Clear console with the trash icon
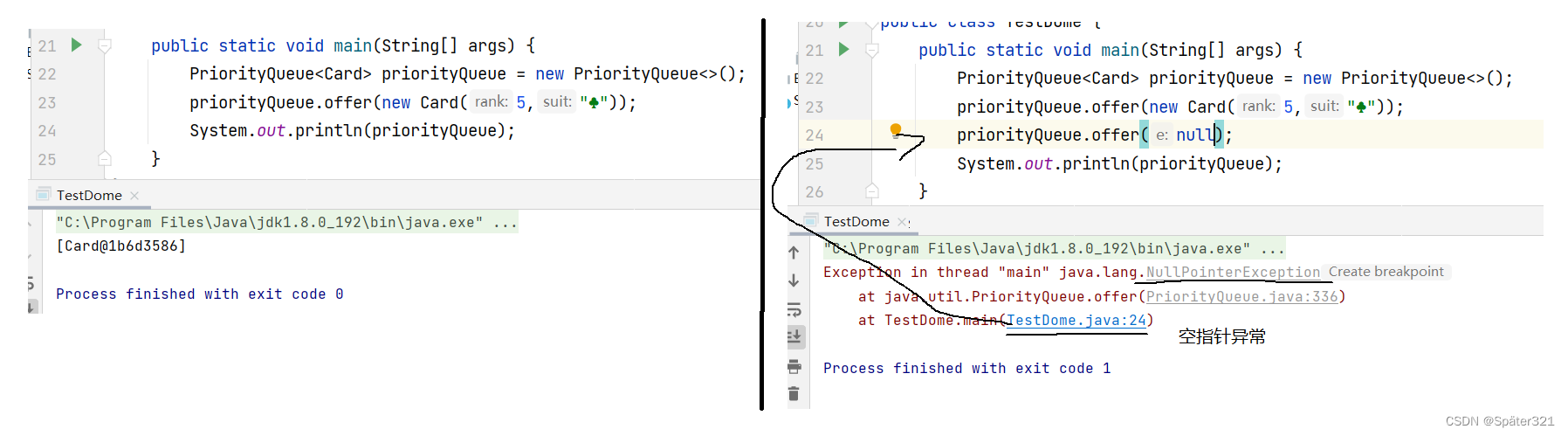1568x436 pixels. 794,394
